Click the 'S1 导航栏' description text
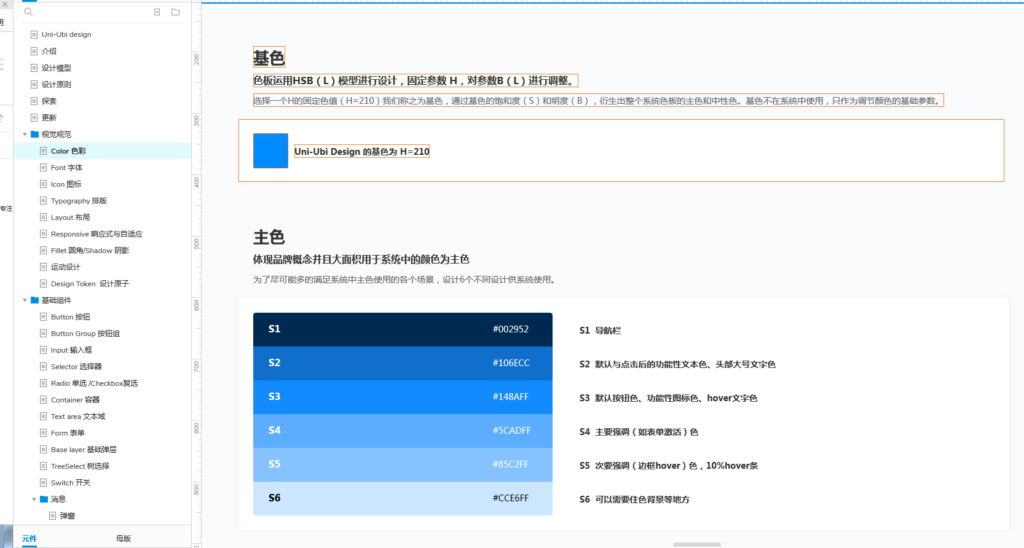Image resolution: width=1024 pixels, height=548 pixels. click(600, 330)
